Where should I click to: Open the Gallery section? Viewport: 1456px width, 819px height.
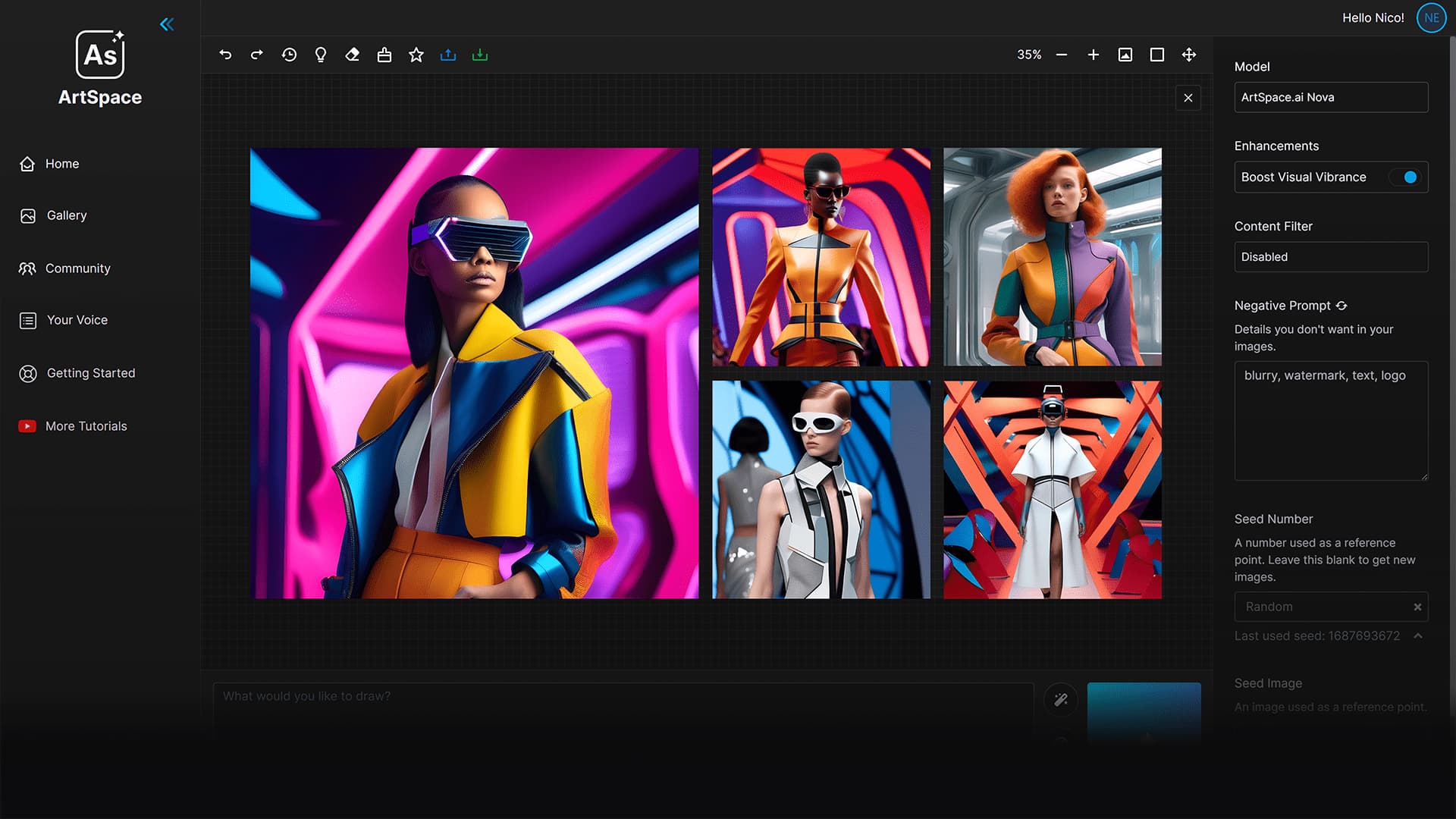(x=66, y=215)
